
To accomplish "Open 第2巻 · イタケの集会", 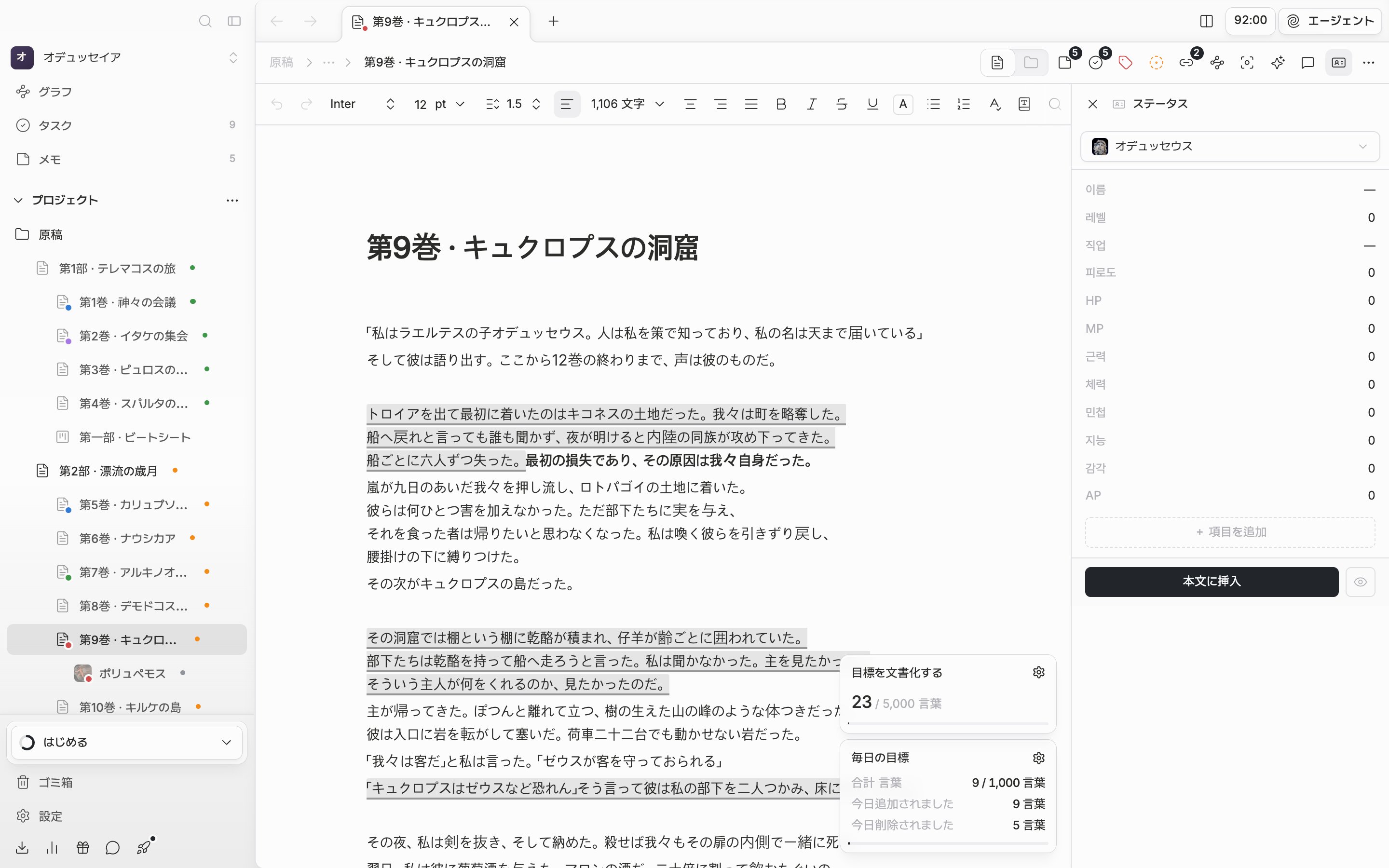I will coord(126,336).
